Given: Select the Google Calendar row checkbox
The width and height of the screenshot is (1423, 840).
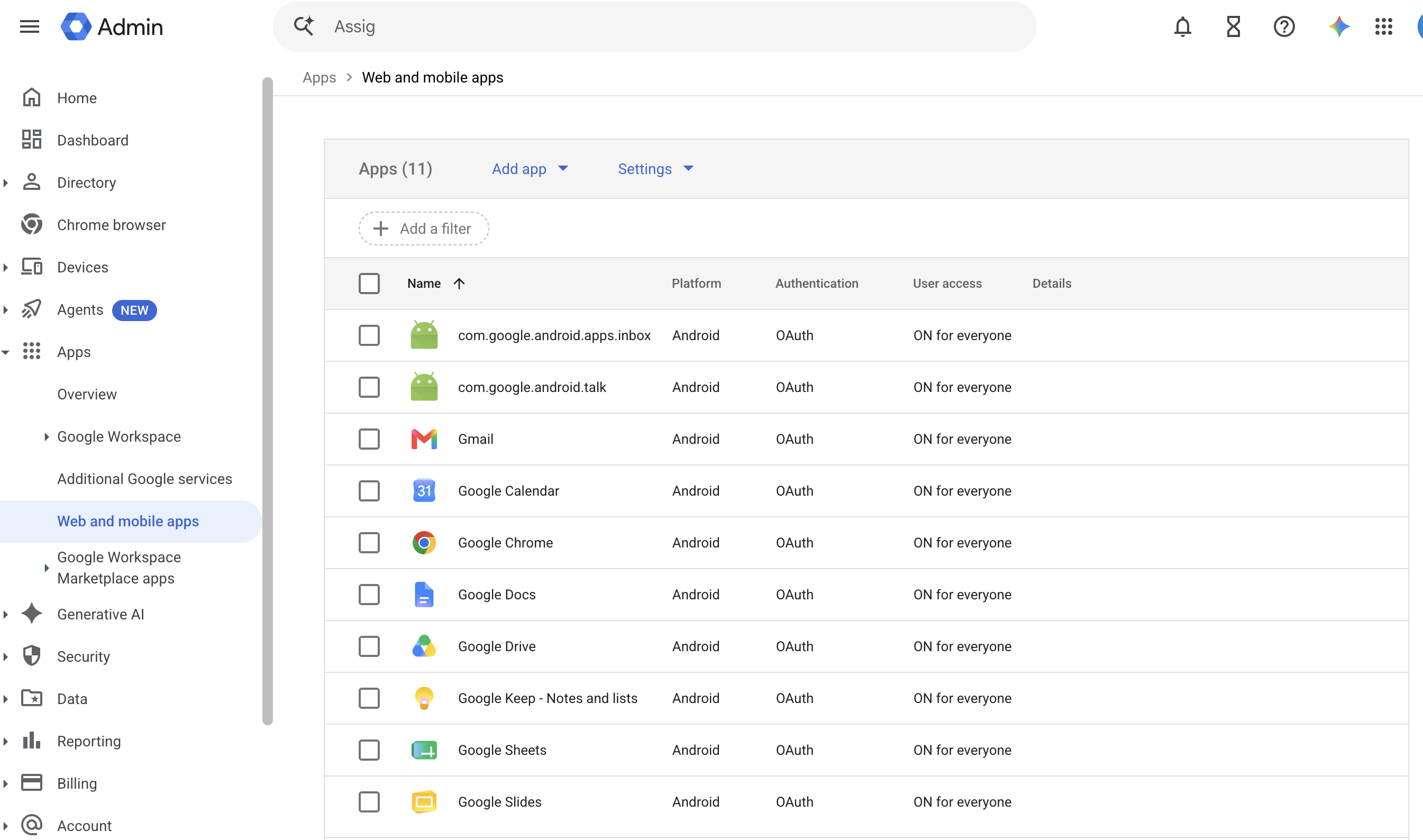Looking at the screenshot, I should (x=369, y=491).
